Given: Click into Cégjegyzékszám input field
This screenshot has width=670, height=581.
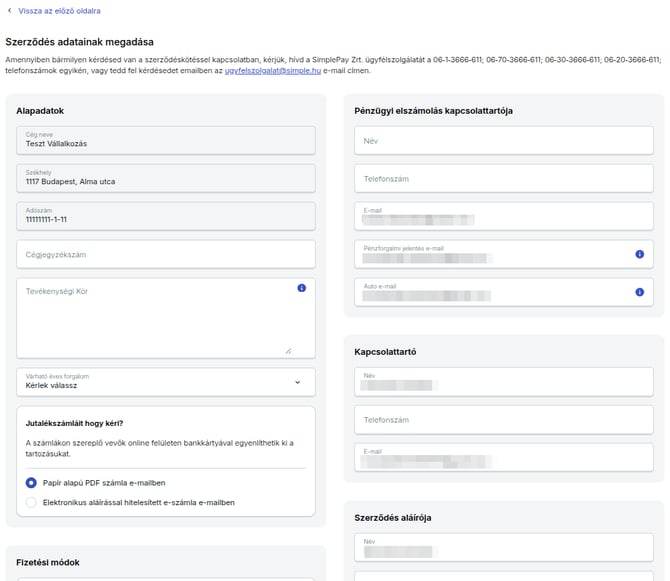Looking at the screenshot, I should (165, 254).
